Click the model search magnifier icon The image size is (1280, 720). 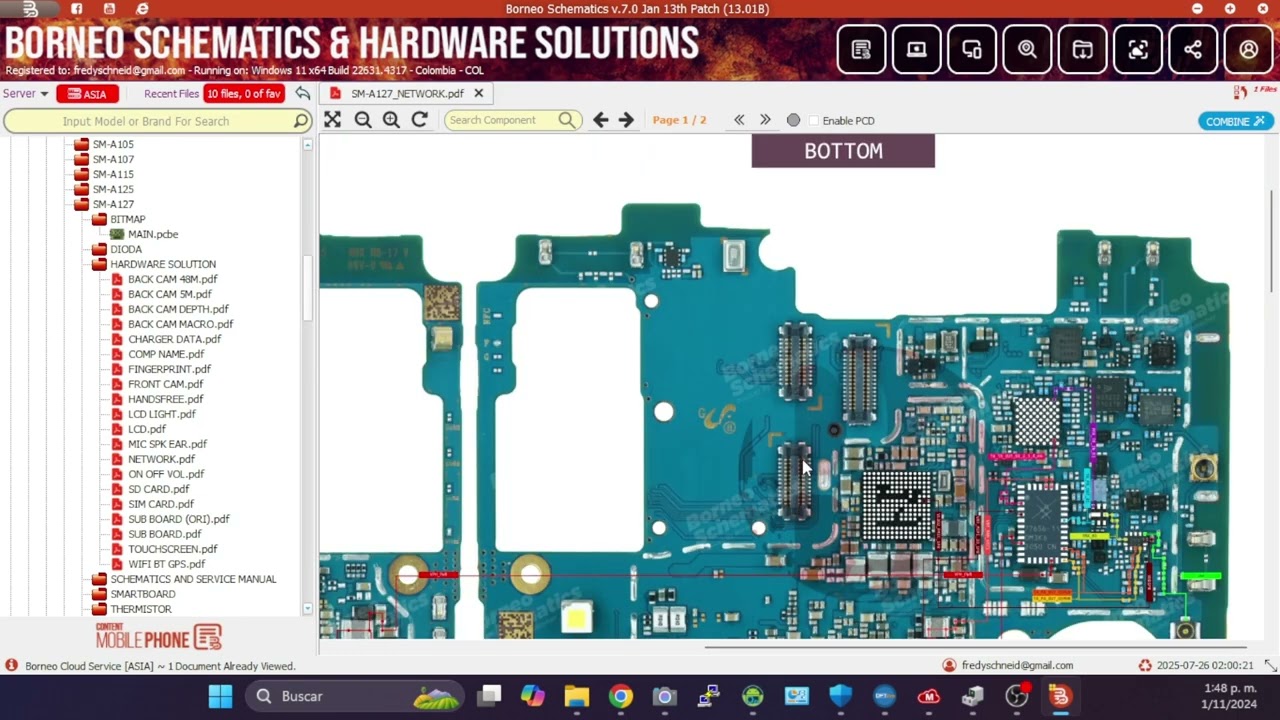click(x=301, y=121)
